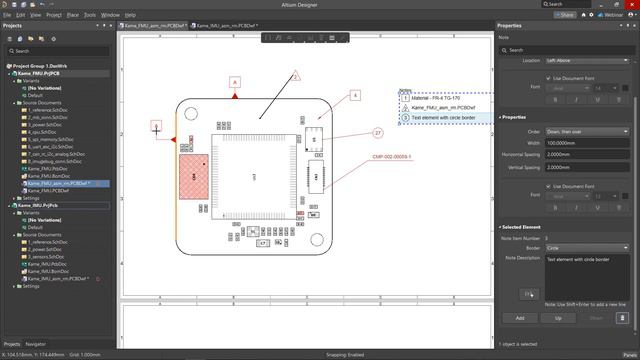The image size is (640, 360).
Task: Open the Place menu
Action: (73, 15)
